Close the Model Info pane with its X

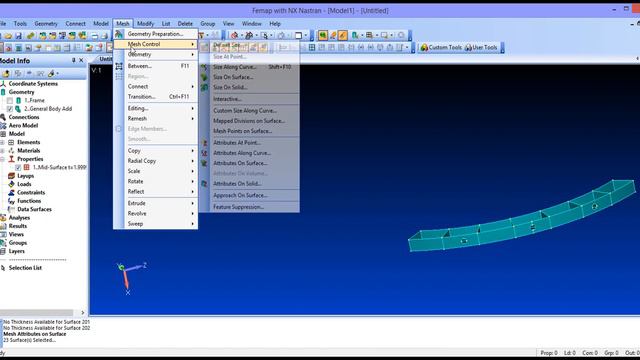(x=81, y=60)
